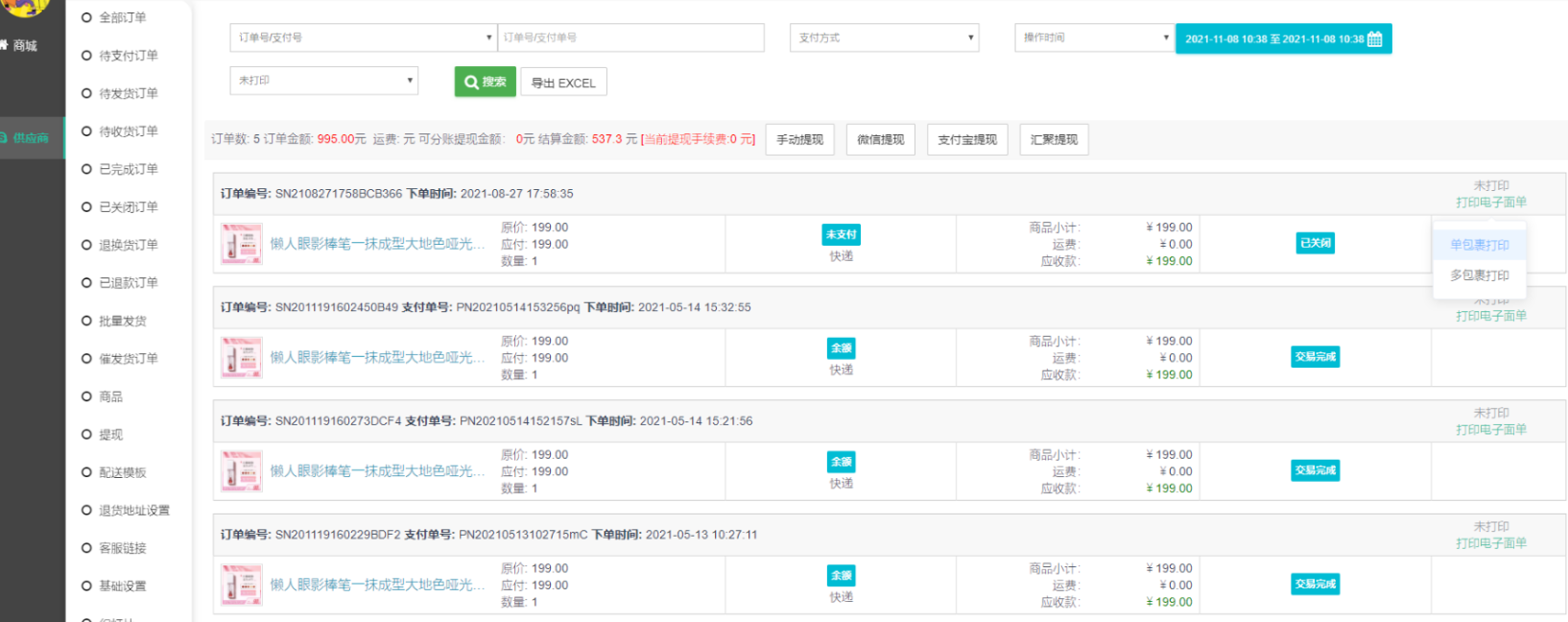Click the 供应商 sidebar icon
Screen dimensions: 1568x622
(5, 138)
